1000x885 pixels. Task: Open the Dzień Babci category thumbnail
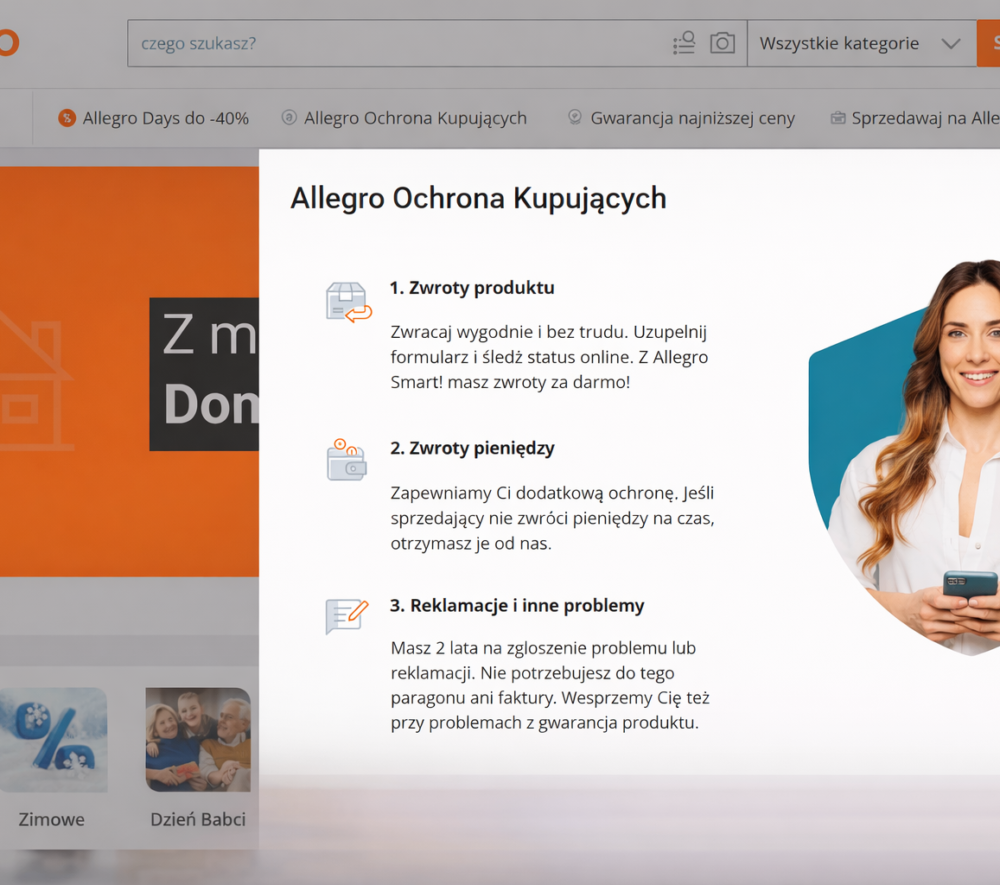pos(197,739)
